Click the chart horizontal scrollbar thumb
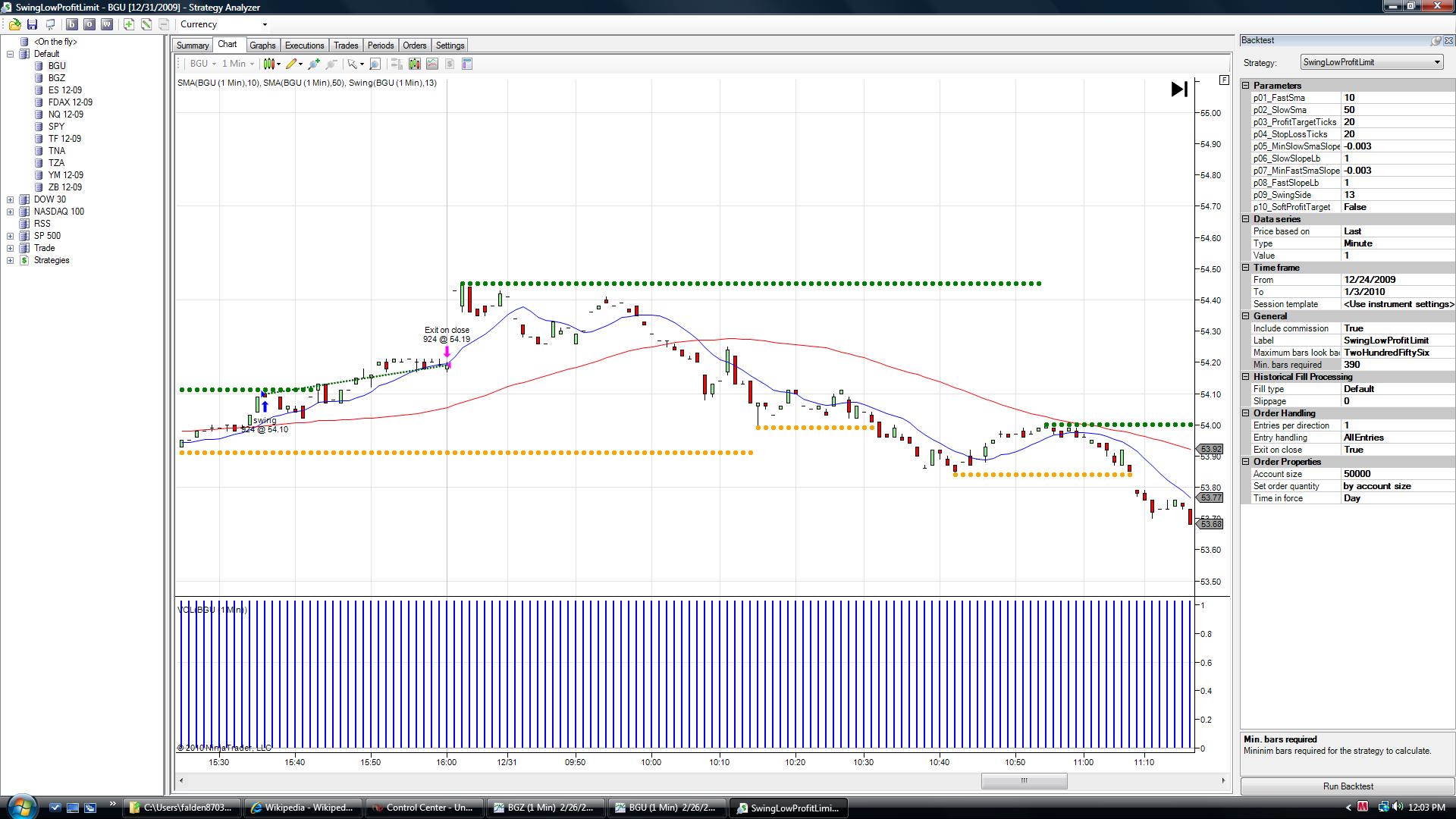The width and height of the screenshot is (1456, 819). click(x=1024, y=780)
